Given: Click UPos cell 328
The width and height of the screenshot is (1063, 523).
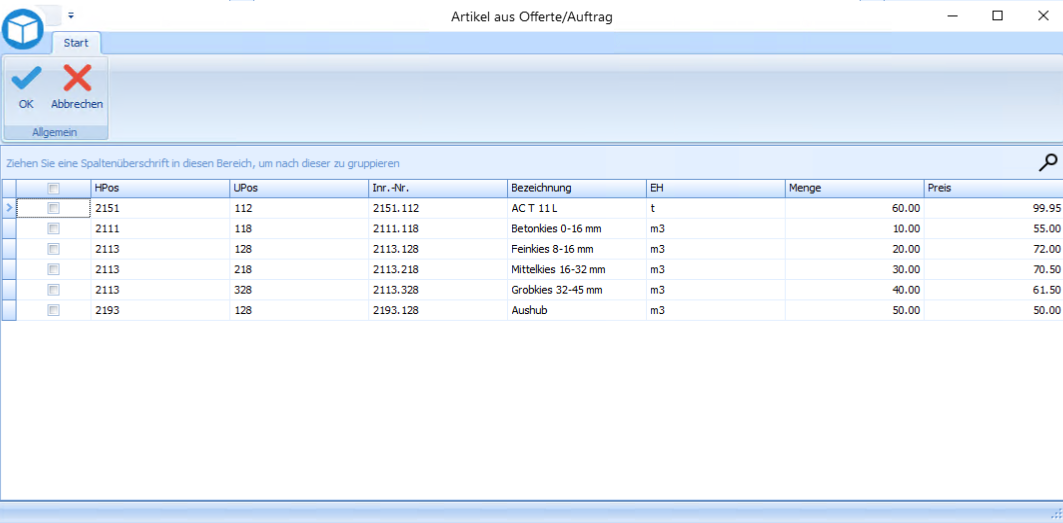Looking at the screenshot, I should pyautogui.click(x=299, y=290).
